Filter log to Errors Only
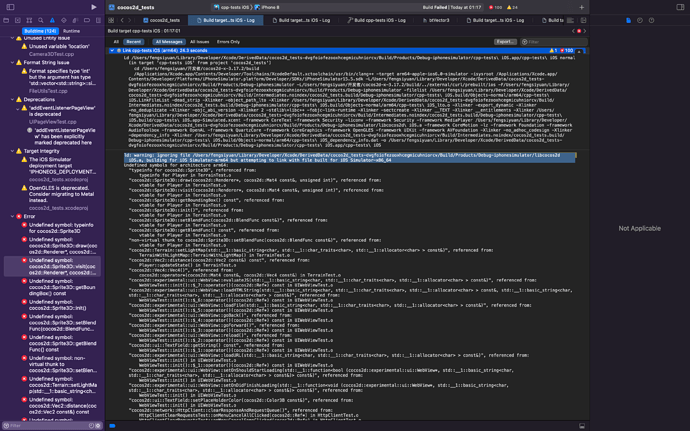690x431 pixels. [228, 42]
